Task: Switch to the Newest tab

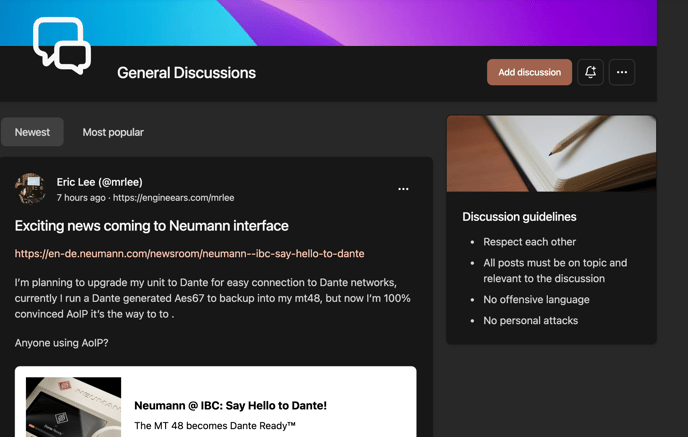Action: (32, 132)
